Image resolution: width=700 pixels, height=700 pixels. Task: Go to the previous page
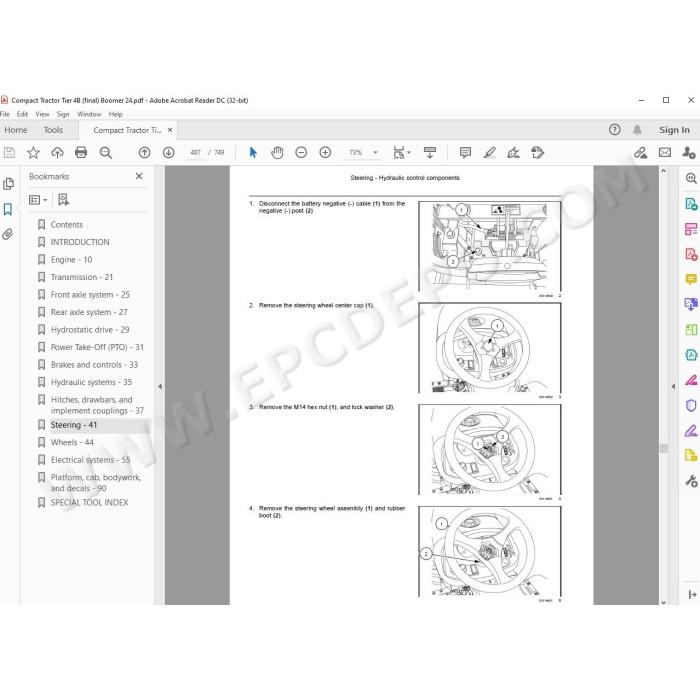point(144,153)
